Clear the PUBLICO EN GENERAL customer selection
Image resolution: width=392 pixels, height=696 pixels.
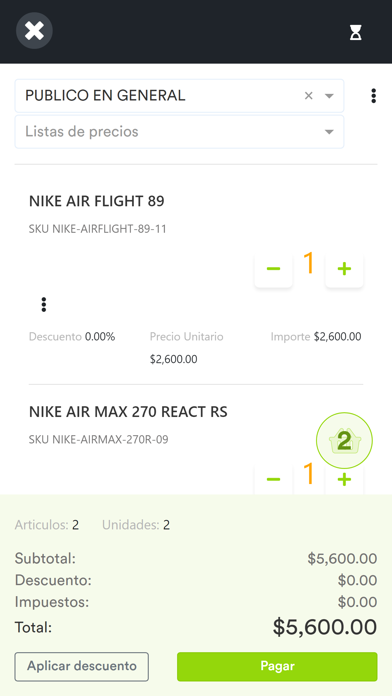click(309, 95)
